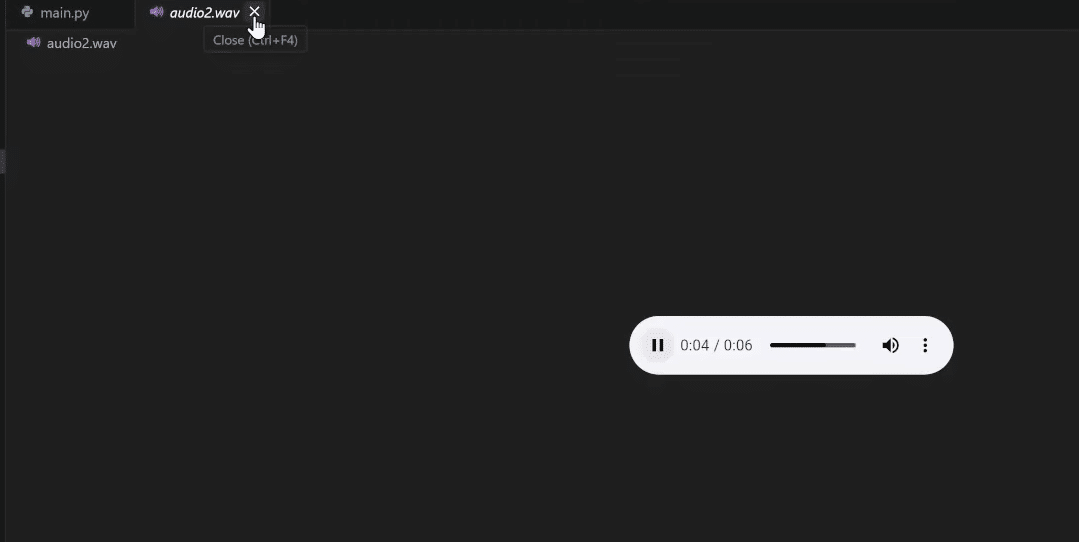Switch to the main.py tab

tap(65, 12)
